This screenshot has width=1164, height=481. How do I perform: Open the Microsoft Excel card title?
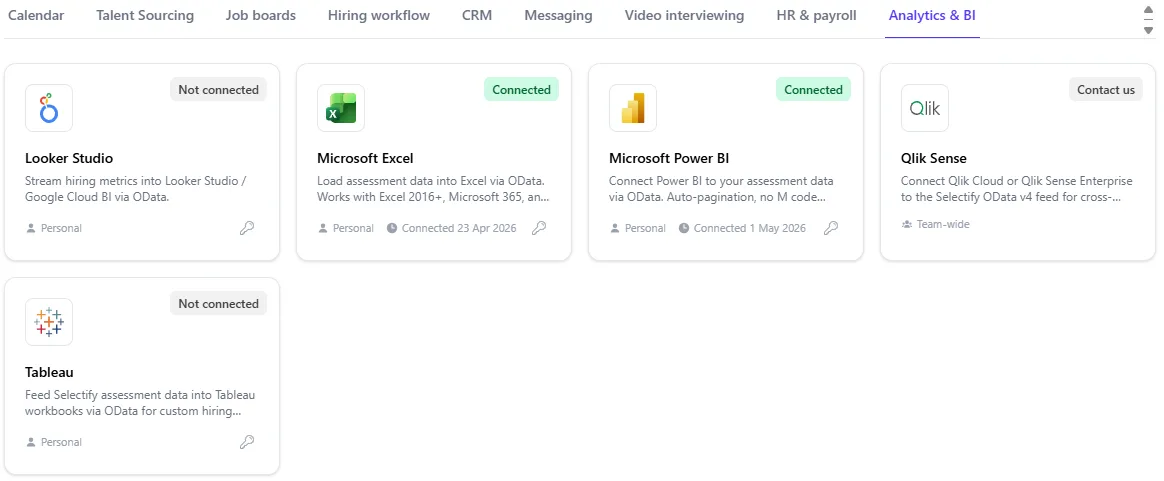365,158
